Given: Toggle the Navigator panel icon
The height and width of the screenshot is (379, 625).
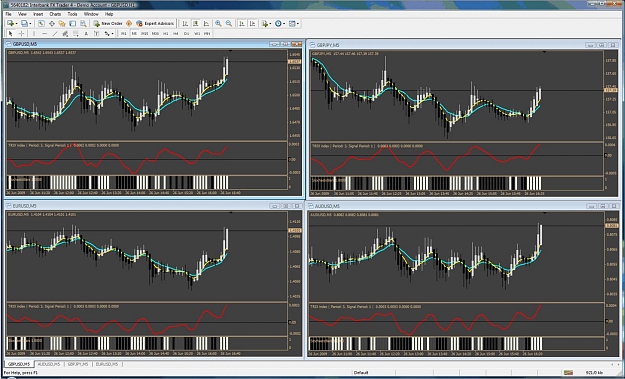Looking at the screenshot, I should 62,24.
